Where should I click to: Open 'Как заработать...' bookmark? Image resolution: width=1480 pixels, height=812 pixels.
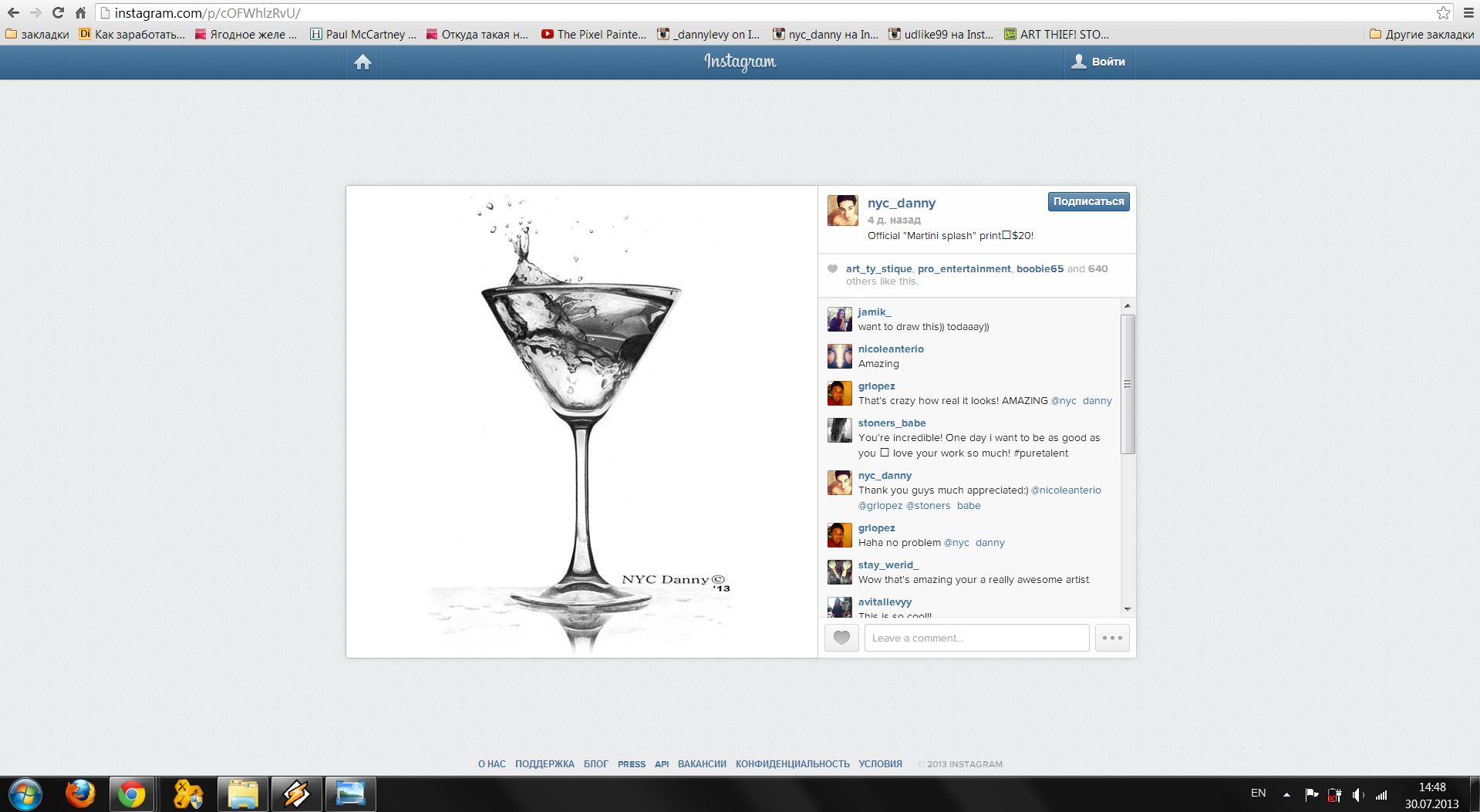[x=132, y=35]
